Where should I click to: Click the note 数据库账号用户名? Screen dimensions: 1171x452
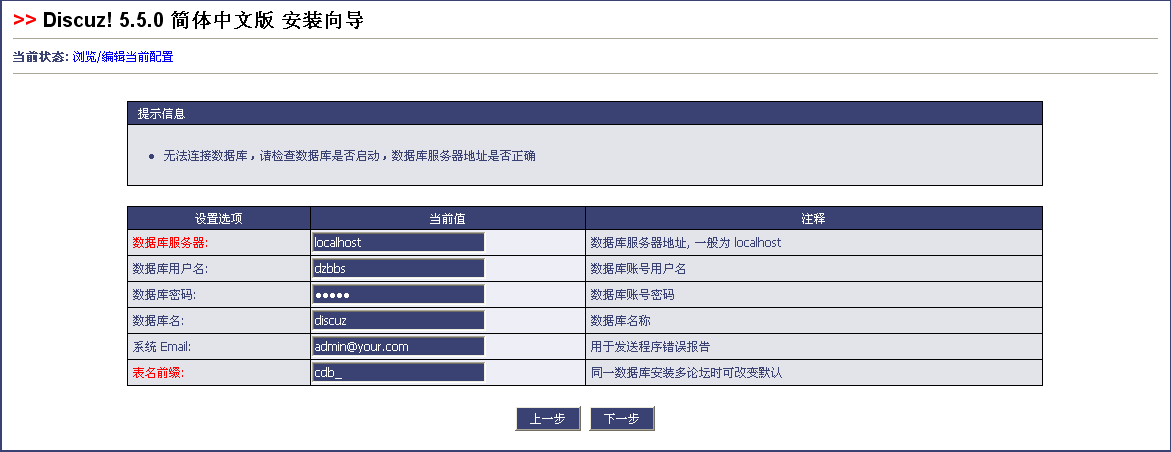638,268
